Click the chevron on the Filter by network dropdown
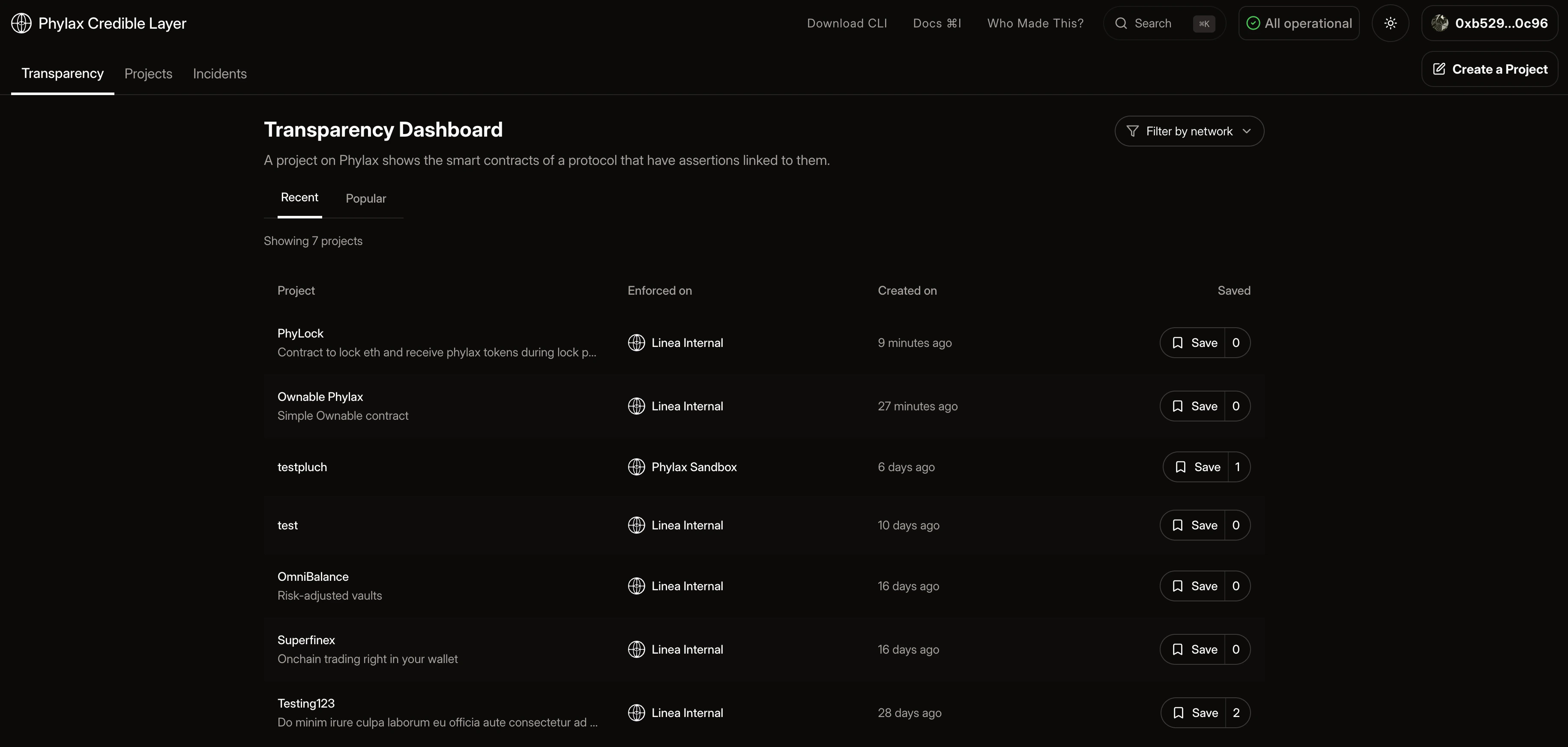 (x=1247, y=131)
